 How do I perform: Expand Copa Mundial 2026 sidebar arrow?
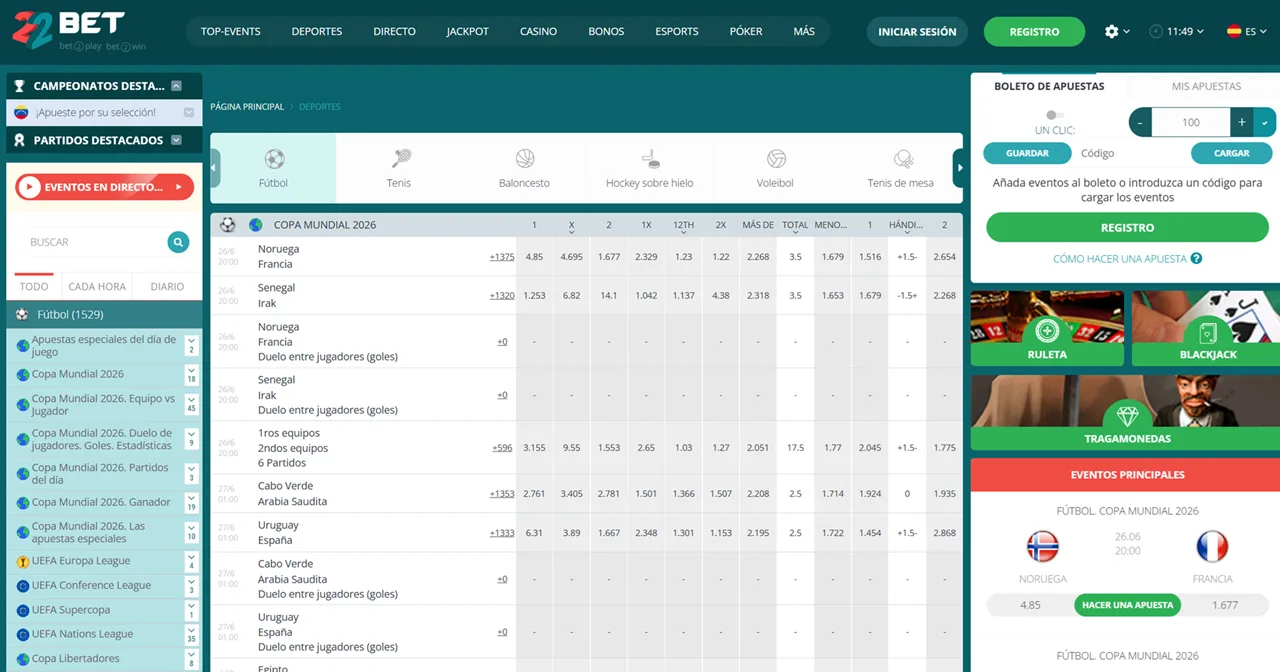(x=191, y=375)
